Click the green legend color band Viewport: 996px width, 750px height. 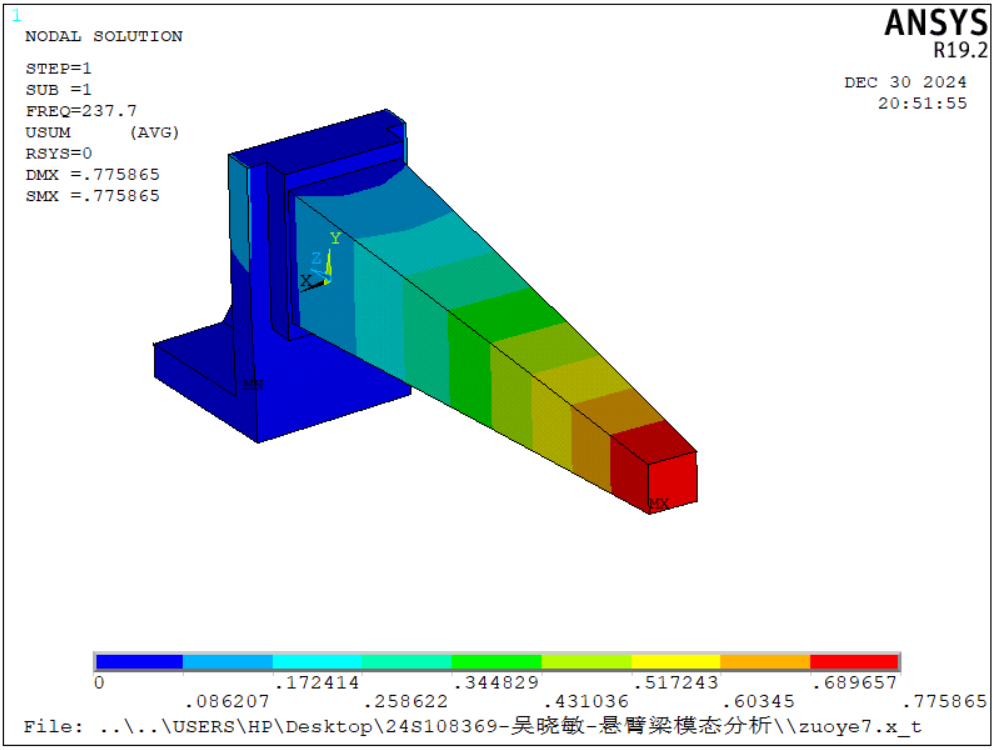point(496,662)
